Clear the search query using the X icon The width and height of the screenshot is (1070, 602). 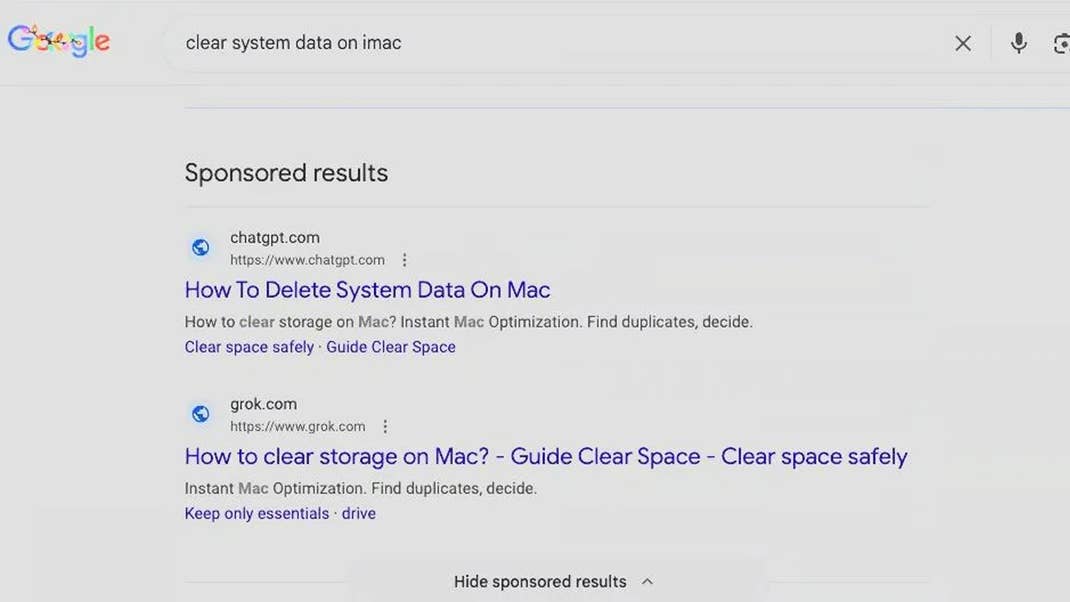[x=962, y=42]
